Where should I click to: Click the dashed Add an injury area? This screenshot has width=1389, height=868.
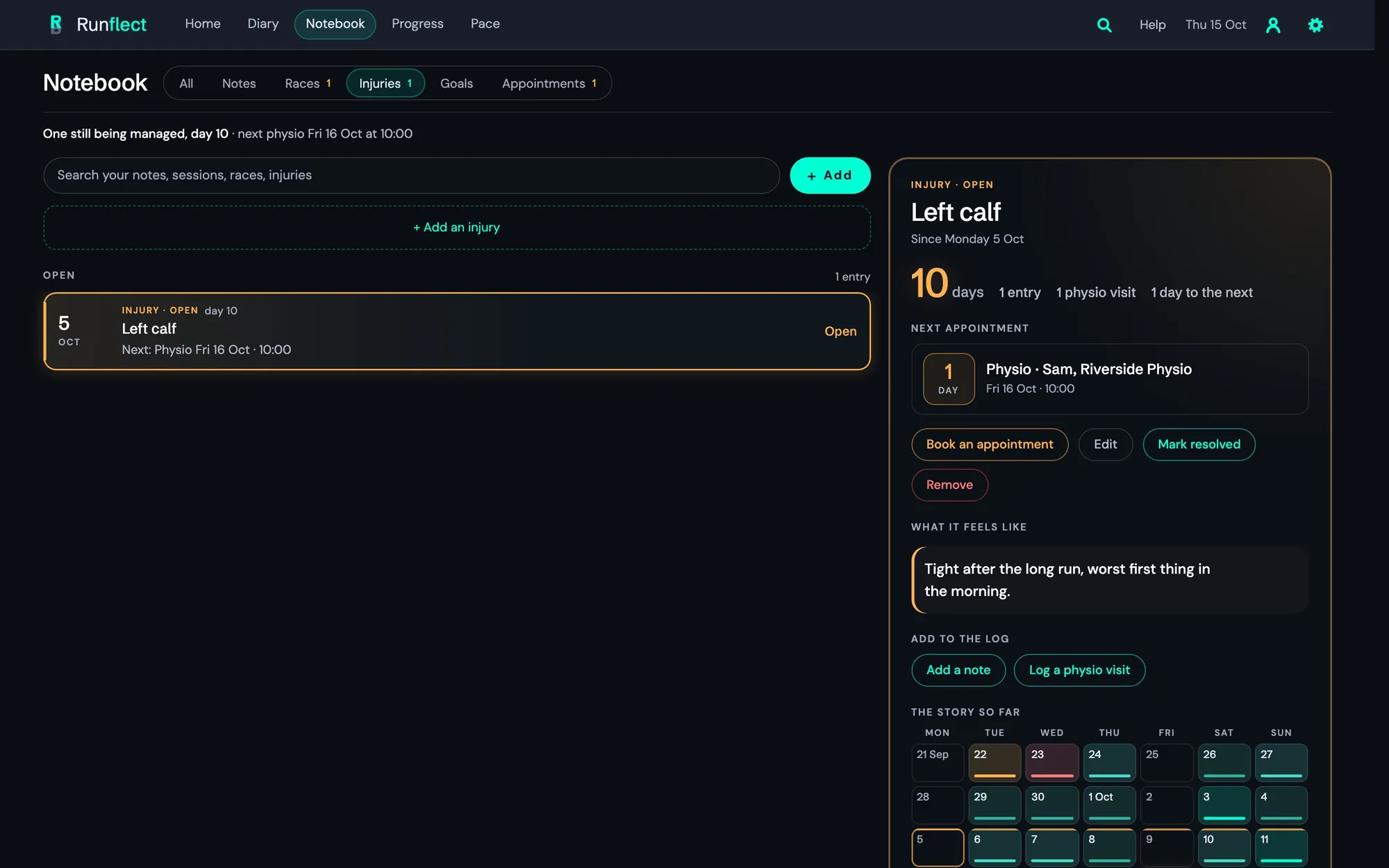[456, 228]
